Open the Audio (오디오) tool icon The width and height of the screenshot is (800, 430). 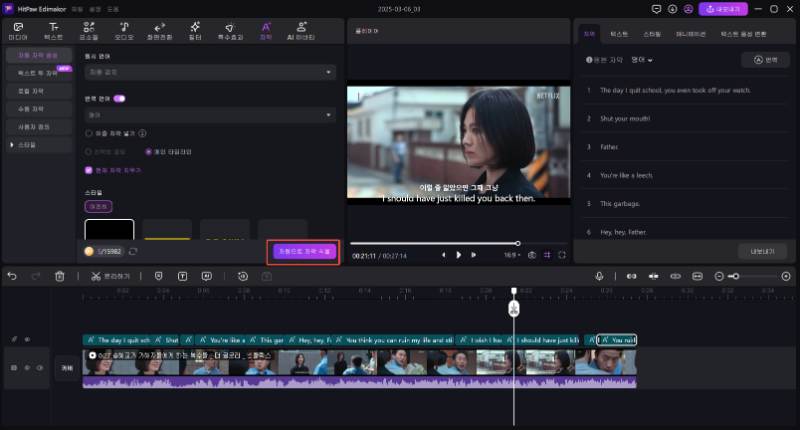click(x=124, y=30)
